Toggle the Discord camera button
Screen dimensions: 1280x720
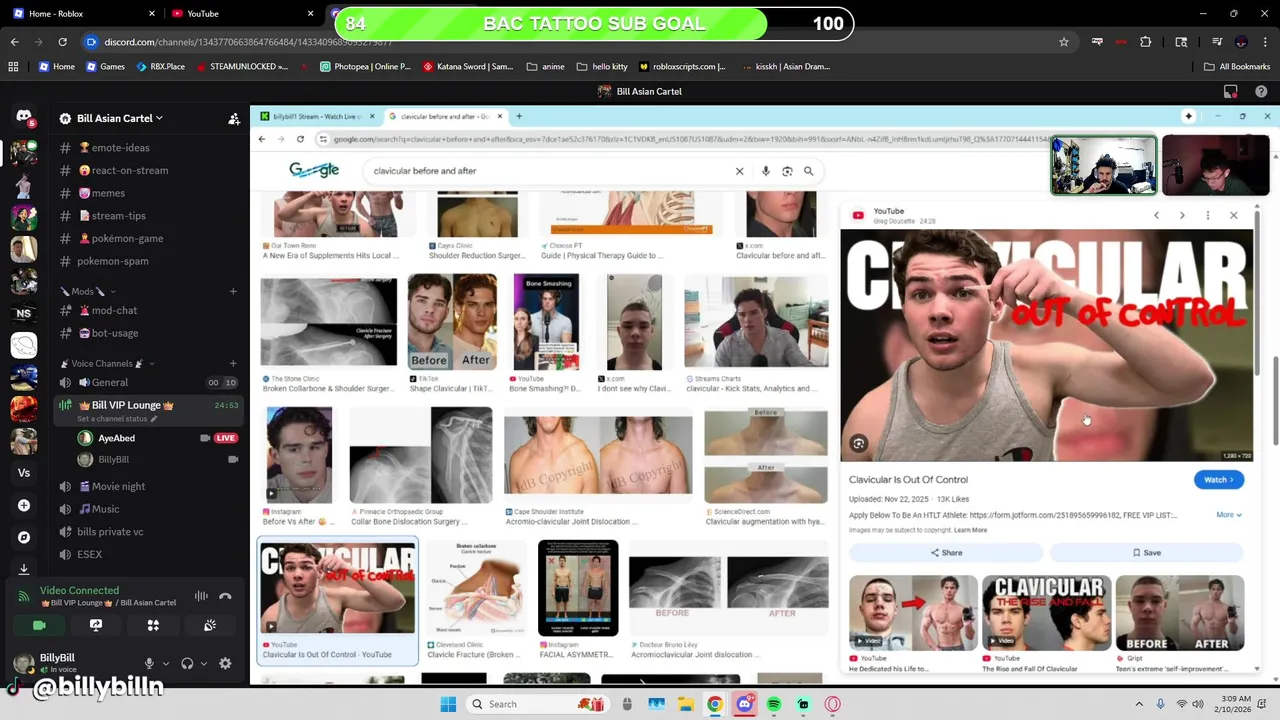(x=39, y=625)
